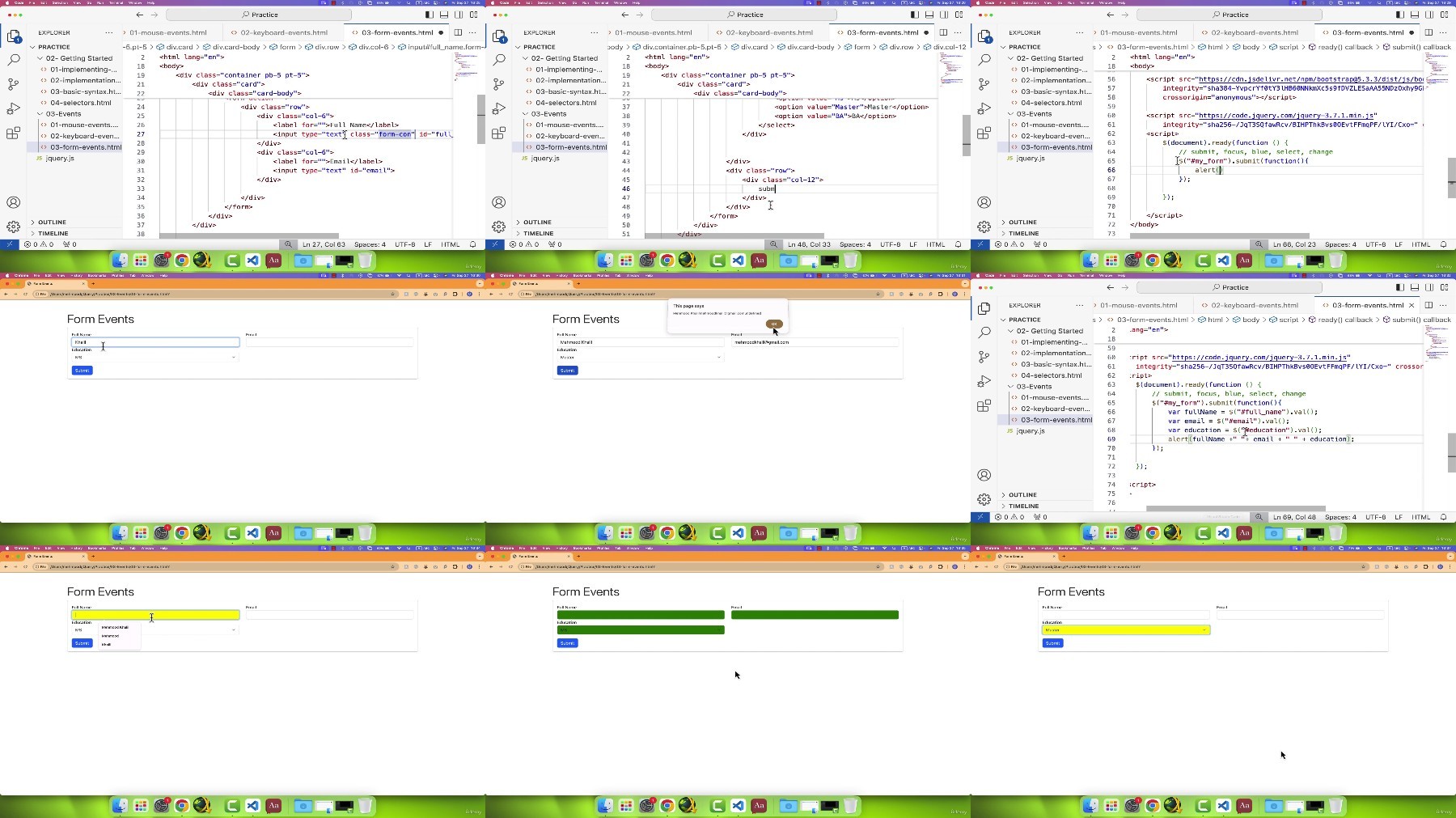Toggle the bottom panel in the Ln 66 VS Code window

click(x=1414, y=15)
